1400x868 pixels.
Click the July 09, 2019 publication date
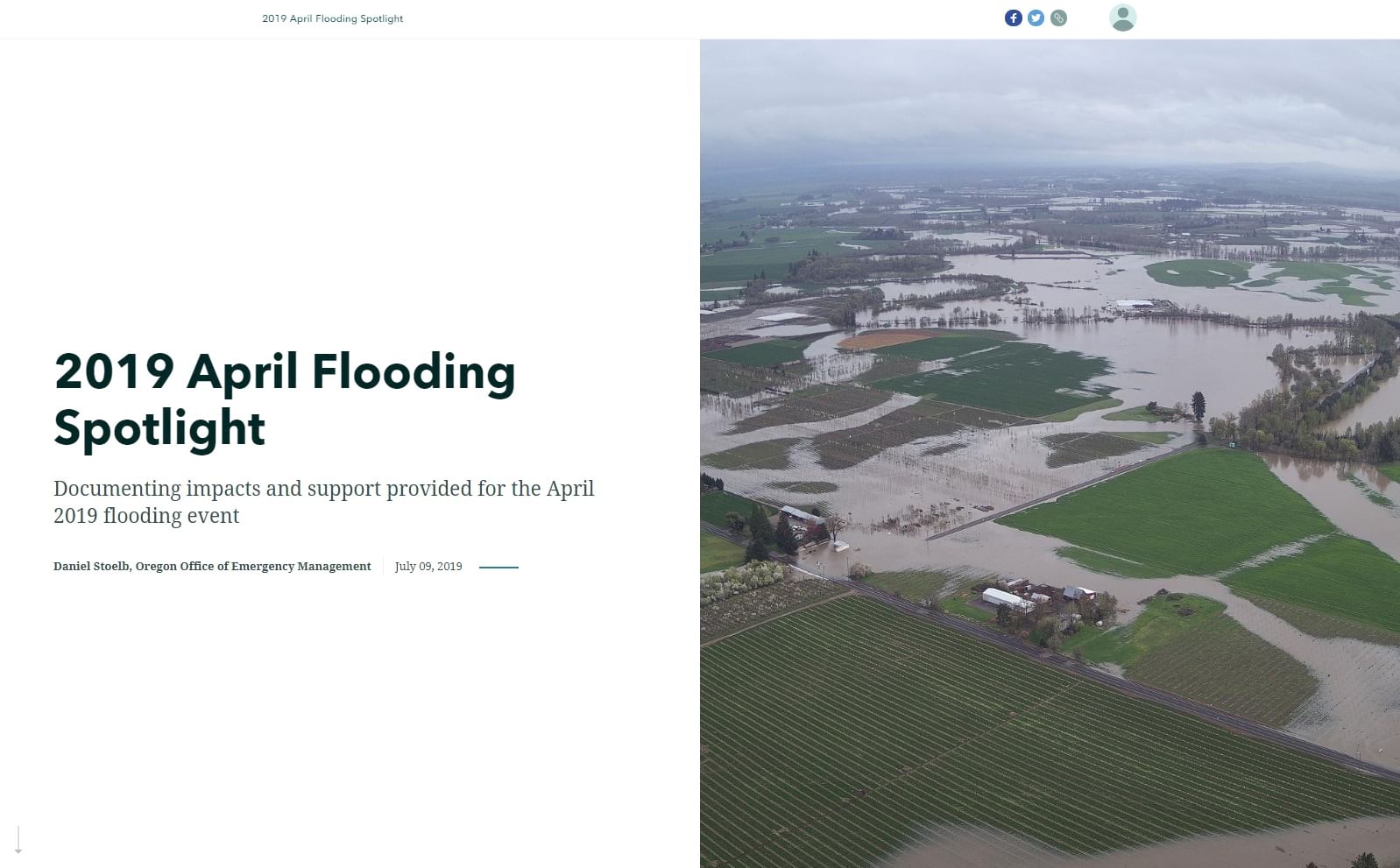(x=428, y=566)
